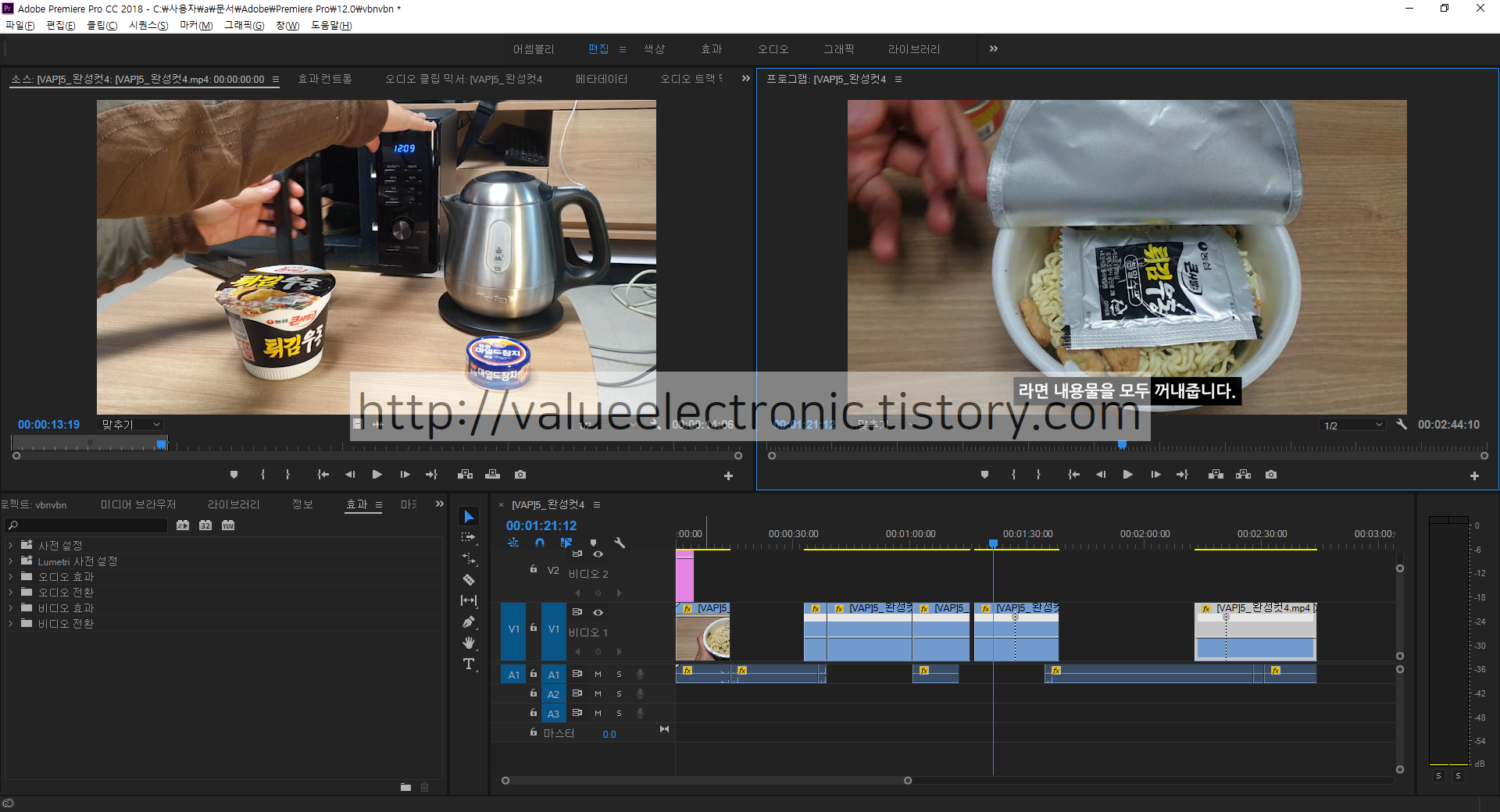The width and height of the screenshot is (1500, 812).
Task: Click Lift button in Program monitor
Action: click(x=1216, y=475)
